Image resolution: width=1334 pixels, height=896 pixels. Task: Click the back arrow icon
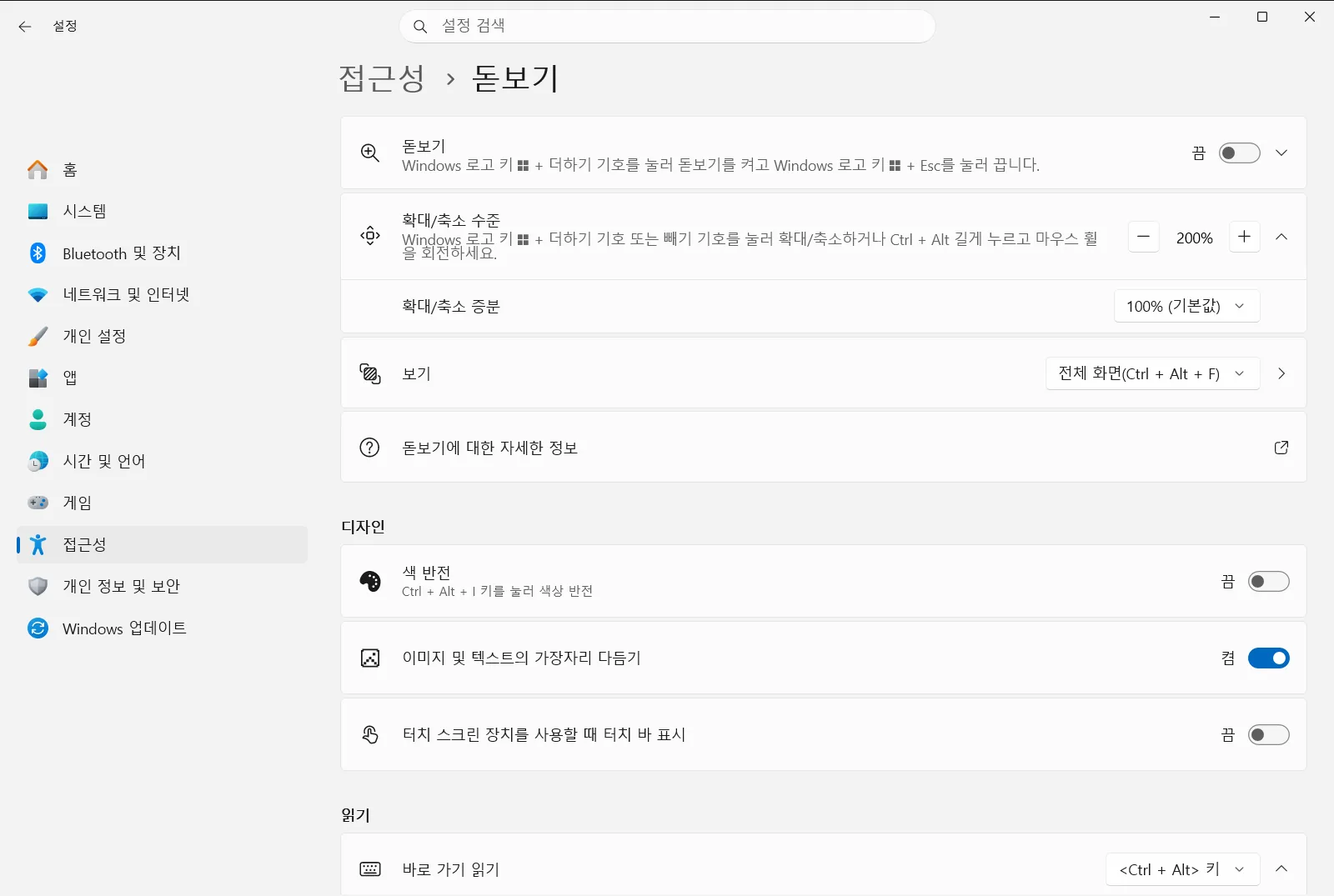tap(25, 27)
